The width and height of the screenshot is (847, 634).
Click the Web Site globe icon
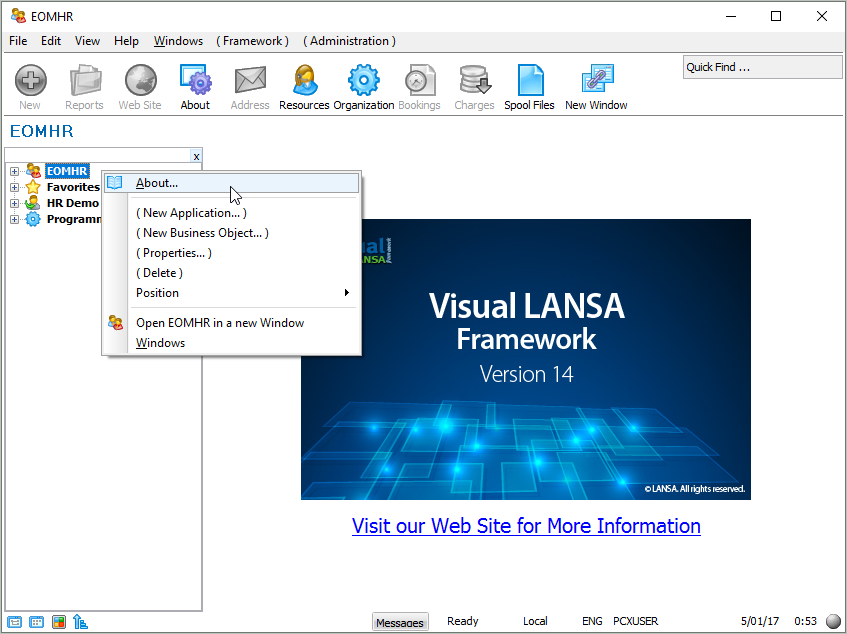pos(140,80)
